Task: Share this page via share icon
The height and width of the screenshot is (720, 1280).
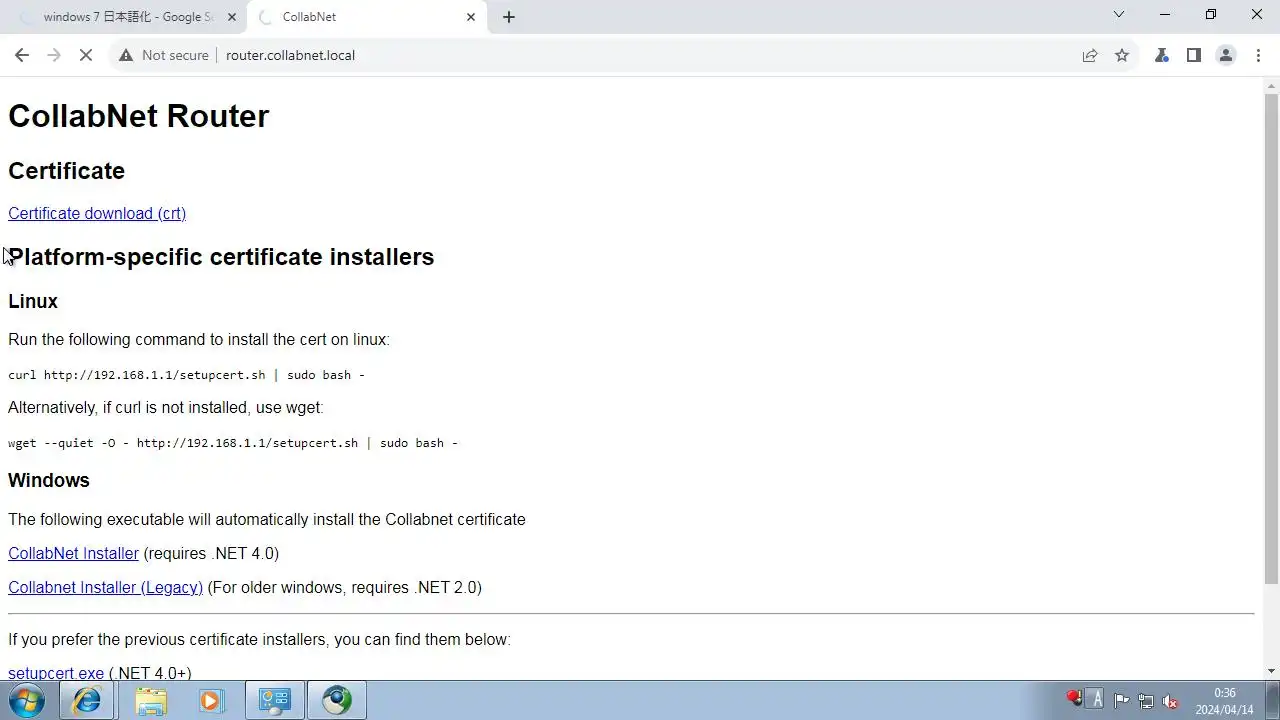Action: tap(1090, 55)
